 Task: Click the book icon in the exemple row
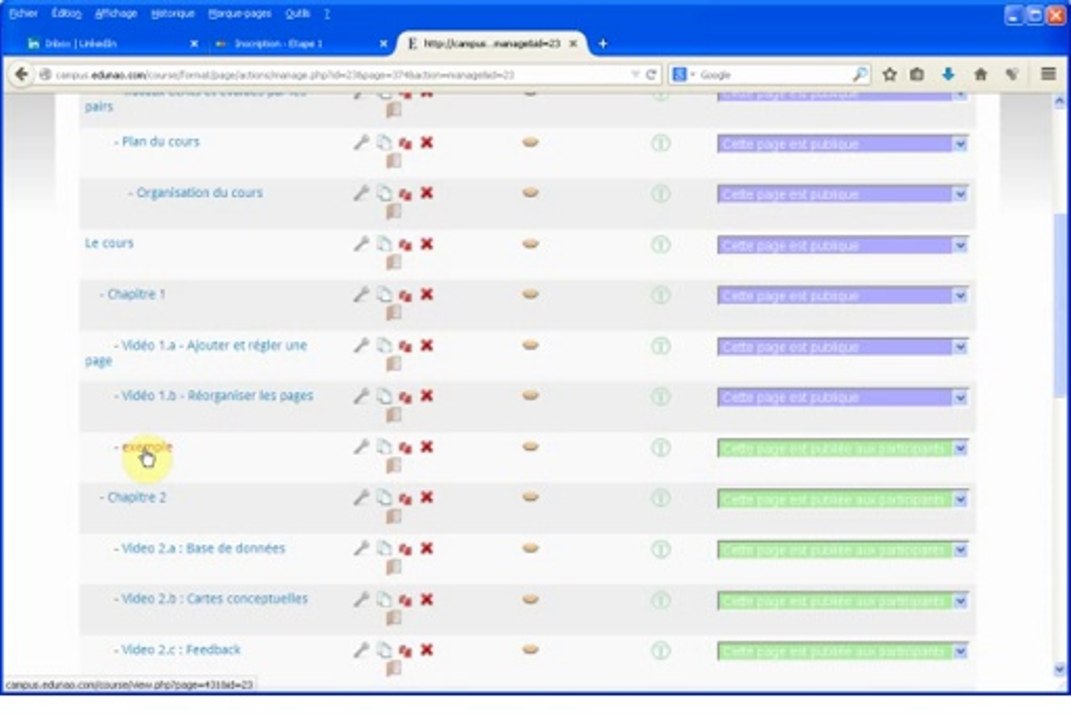click(x=393, y=466)
